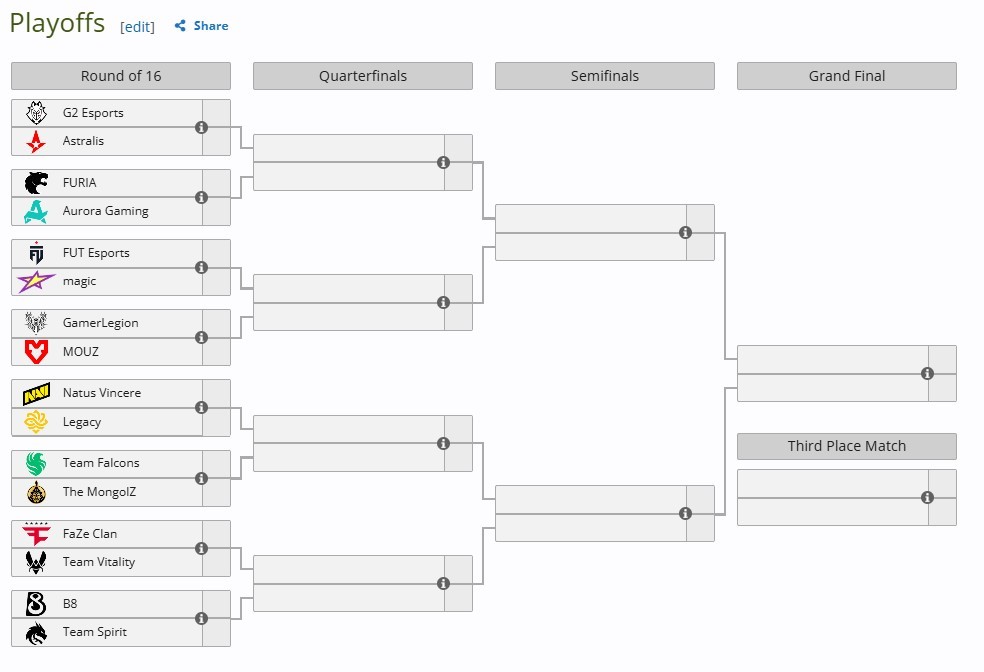984x672 pixels.
Task: Show details for B8 vs Team Spirit
Action: pyautogui.click(x=201, y=618)
